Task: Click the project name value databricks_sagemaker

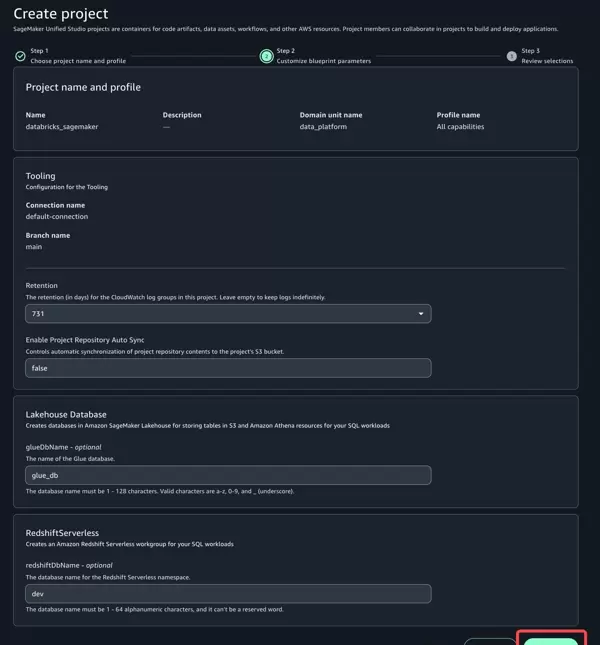Action: coord(62,127)
